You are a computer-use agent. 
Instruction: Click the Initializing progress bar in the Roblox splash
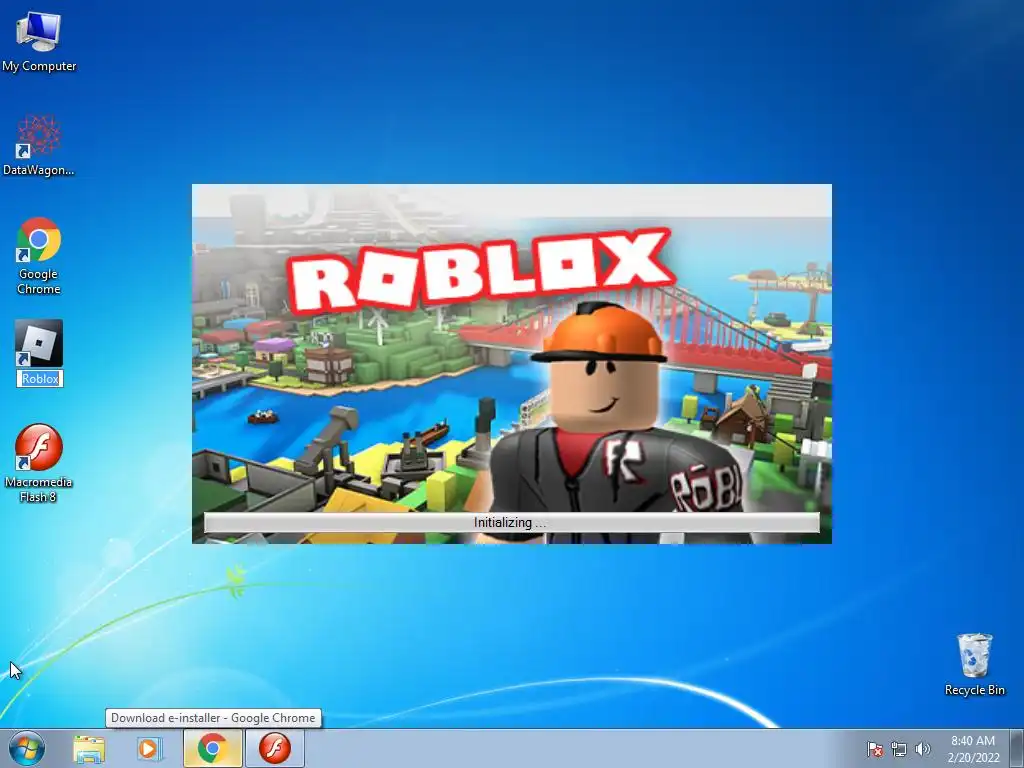[511, 522]
